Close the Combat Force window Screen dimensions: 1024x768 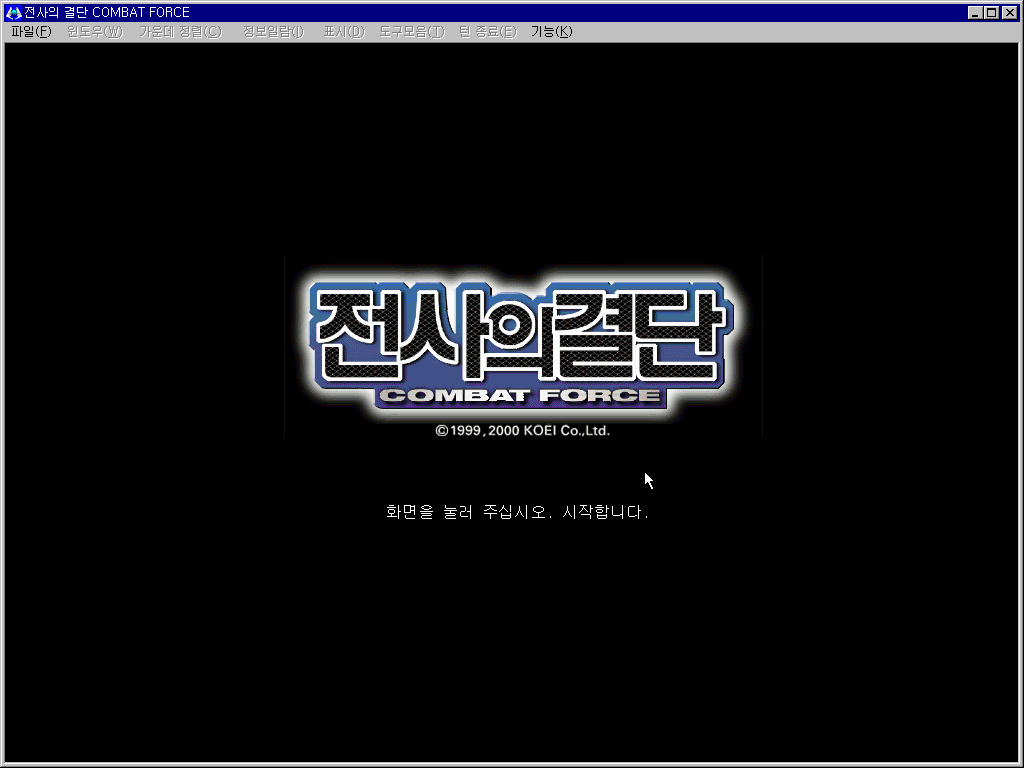(x=1010, y=12)
